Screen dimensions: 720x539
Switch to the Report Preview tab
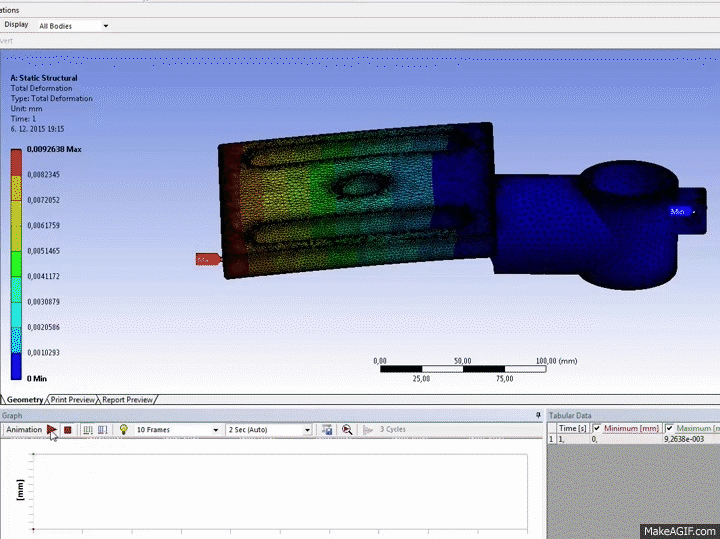point(128,400)
